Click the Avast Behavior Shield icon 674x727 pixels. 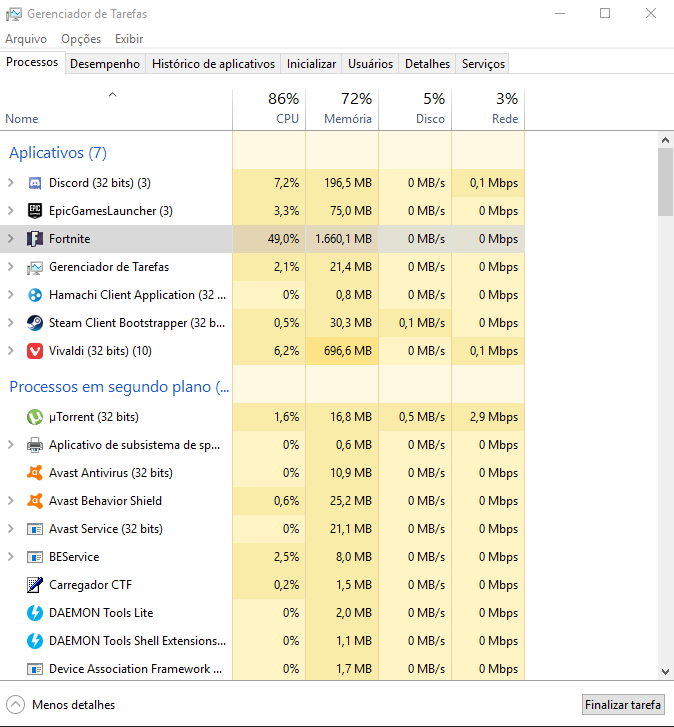pyautogui.click(x=35, y=501)
